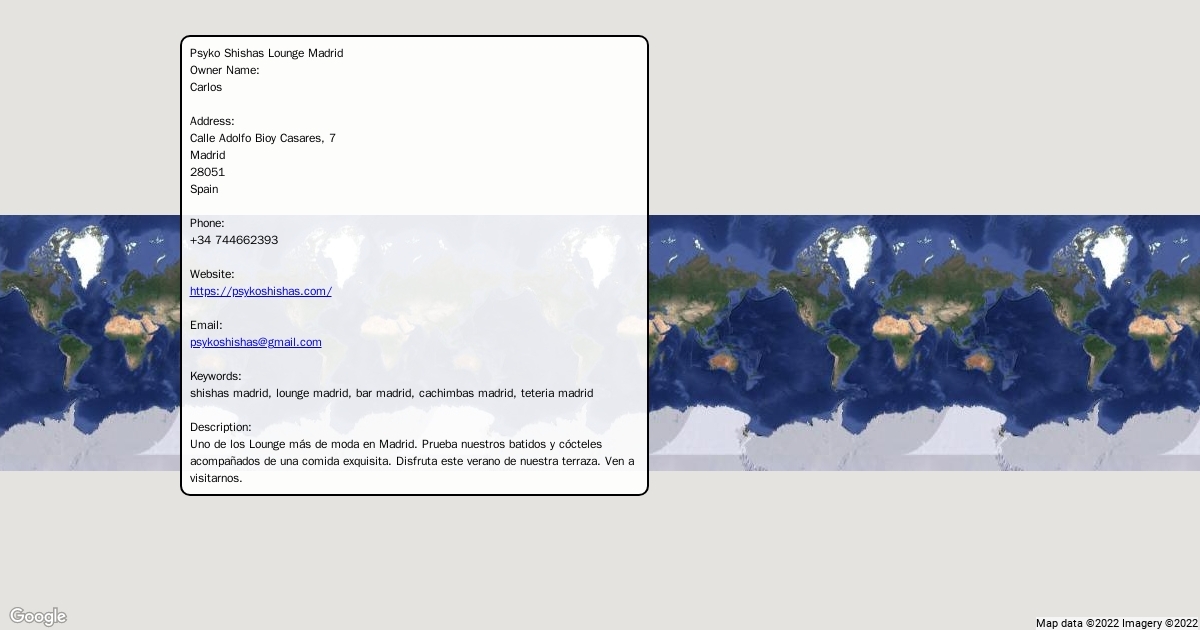Click the Description: label

pos(220,427)
